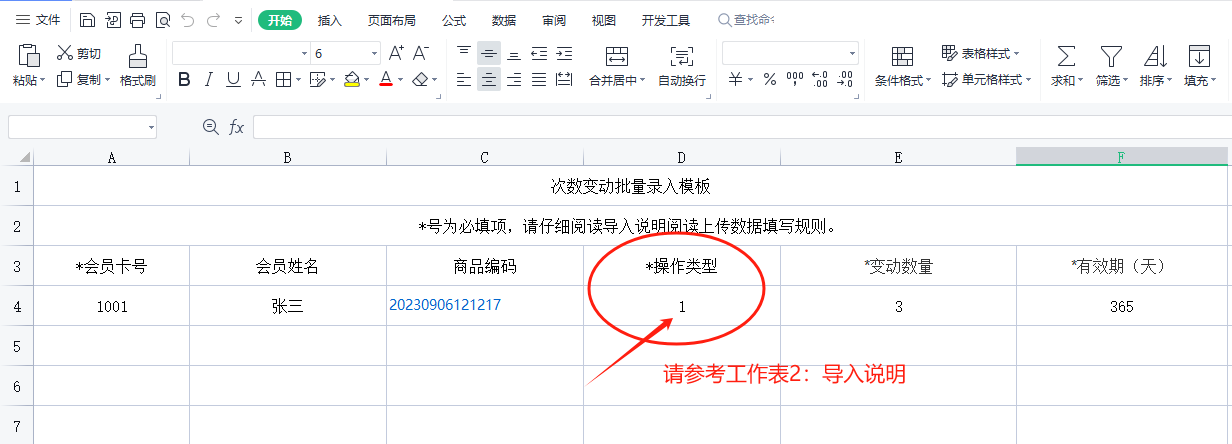The width and height of the screenshot is (1232, 444).
Task: Click the Sum sigma icon
Action: click(1067, 56)
